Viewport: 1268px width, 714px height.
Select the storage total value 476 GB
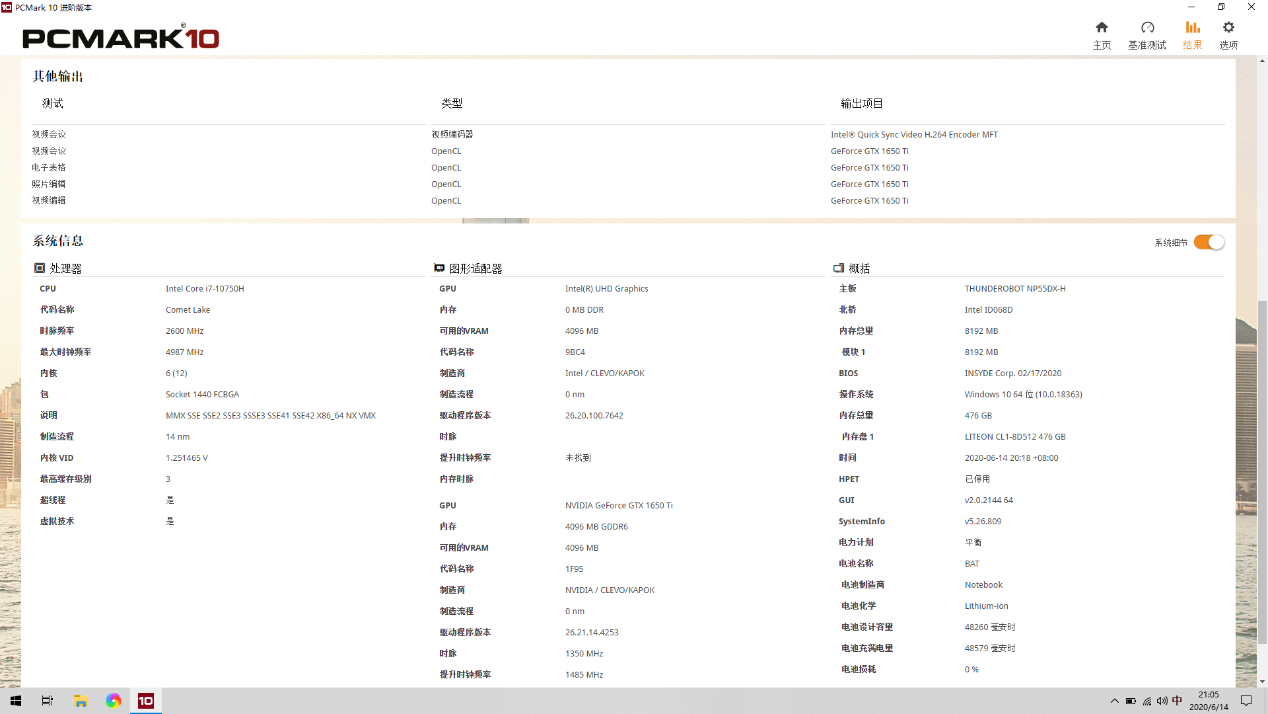pos(978,415)
